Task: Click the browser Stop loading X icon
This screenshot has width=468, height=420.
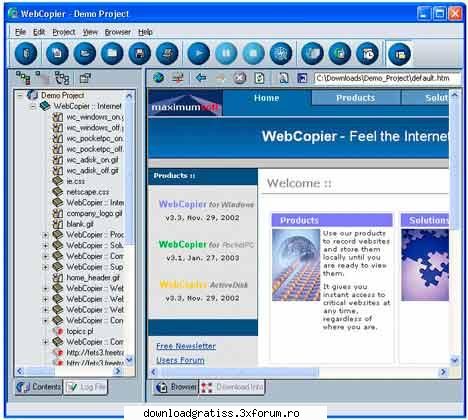Action: (x=239, y=78)
